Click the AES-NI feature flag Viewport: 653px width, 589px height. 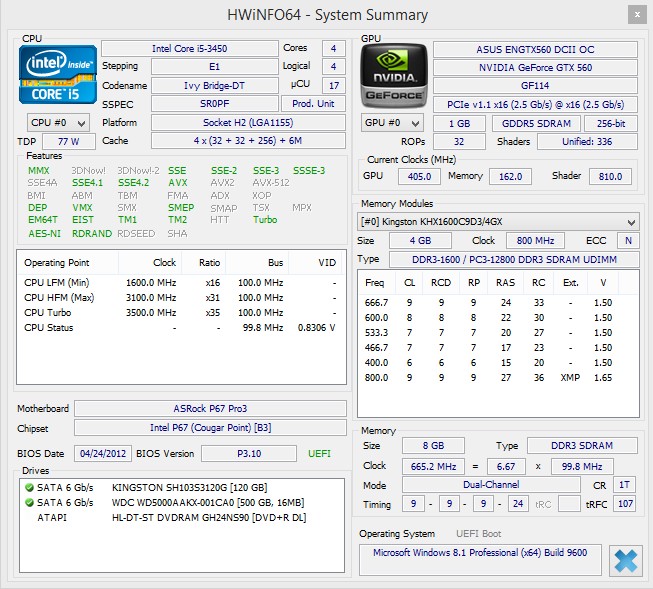click(x=45, y=234)
